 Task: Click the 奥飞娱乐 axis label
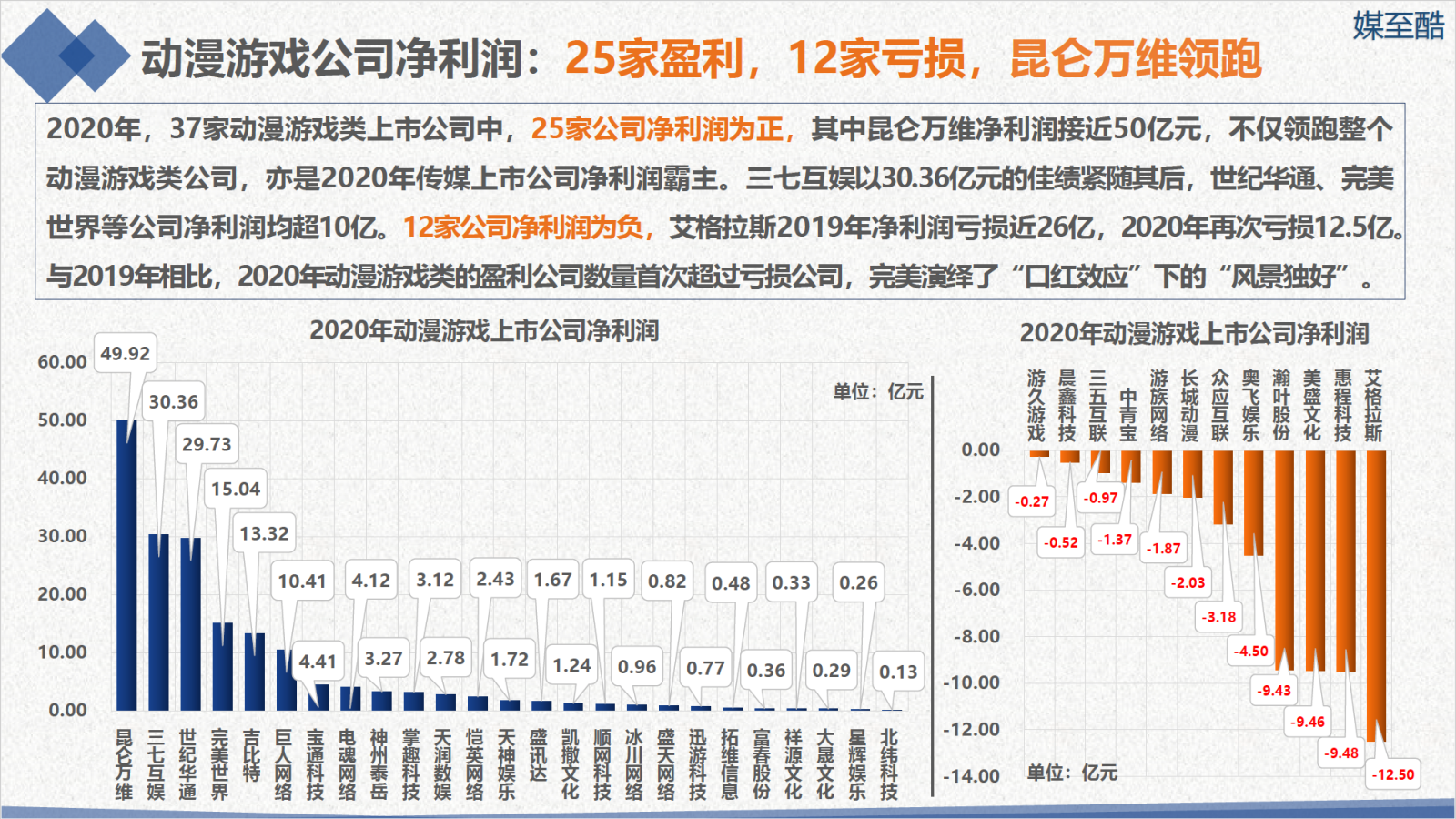(1251, 406)
